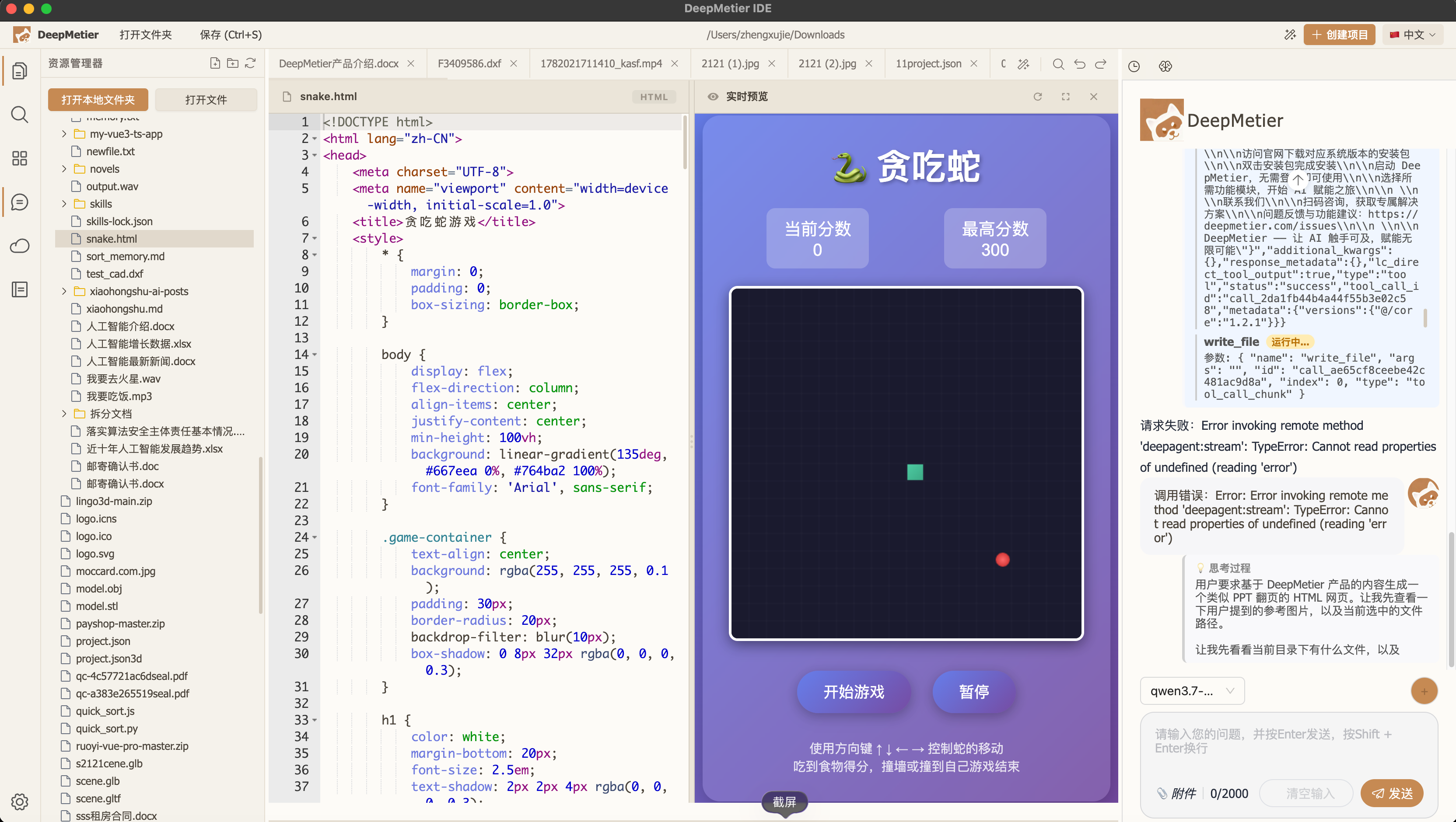This screenshot has height=822, width=1456.
Task: Expand live preview to fullscreen
Action: [x=1065, y=97]
